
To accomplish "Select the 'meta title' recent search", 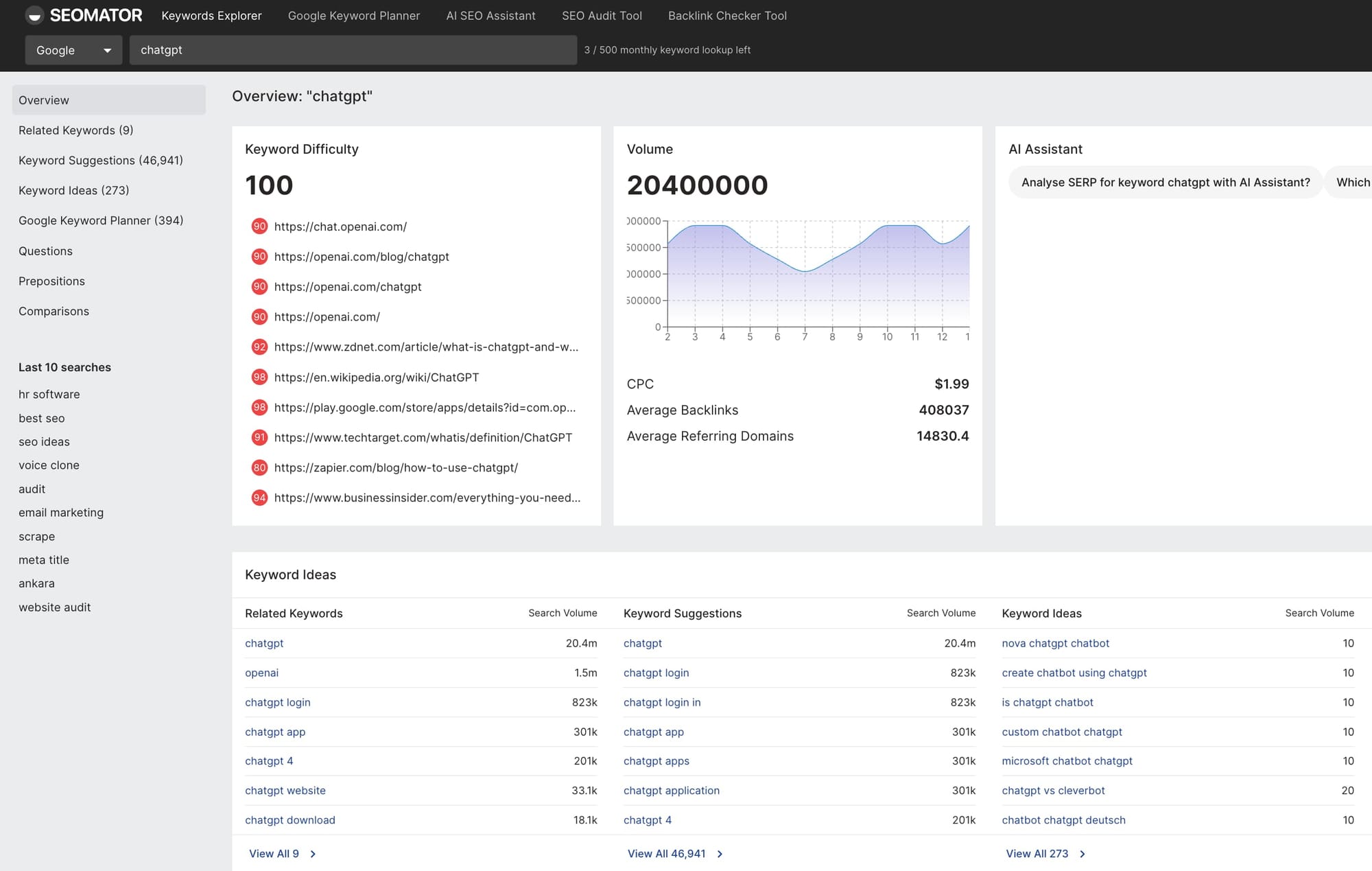I will click(x=44, y=560).
